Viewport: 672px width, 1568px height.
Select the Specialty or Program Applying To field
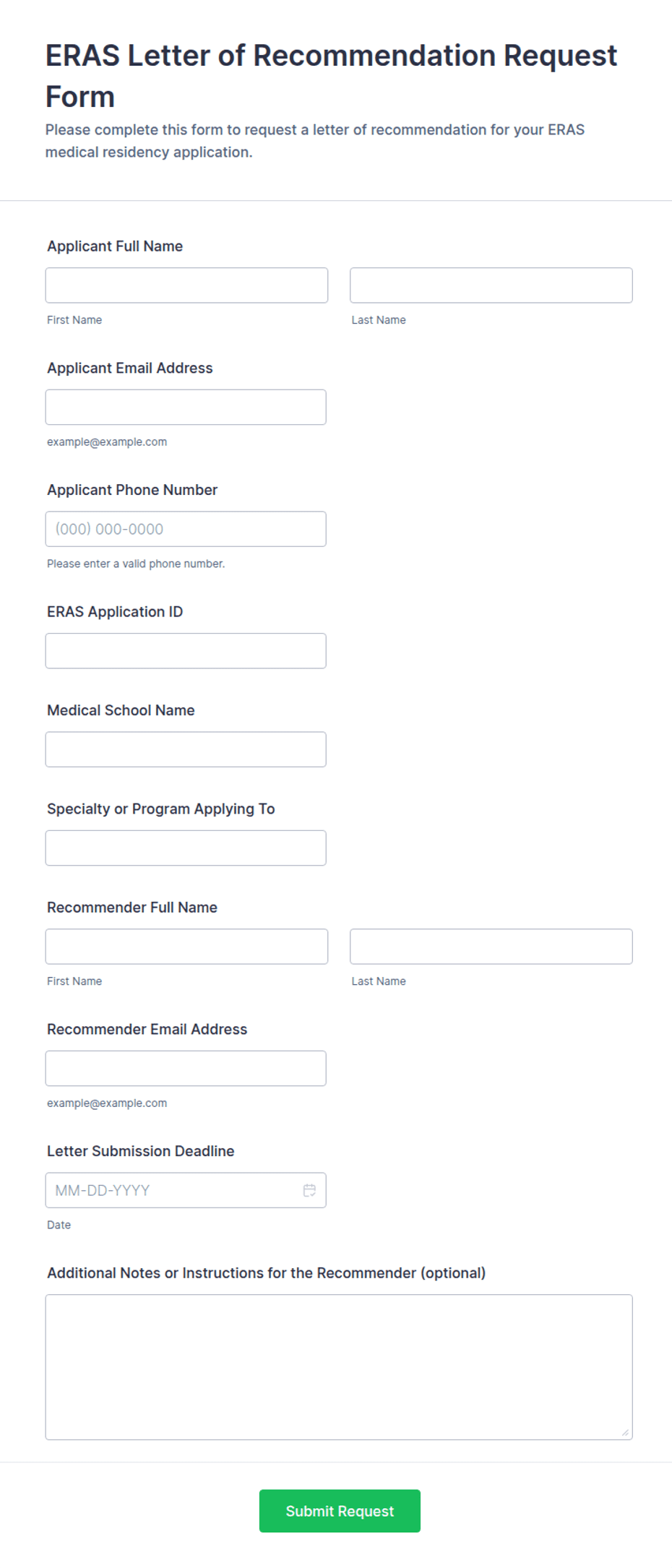(186, 848)
